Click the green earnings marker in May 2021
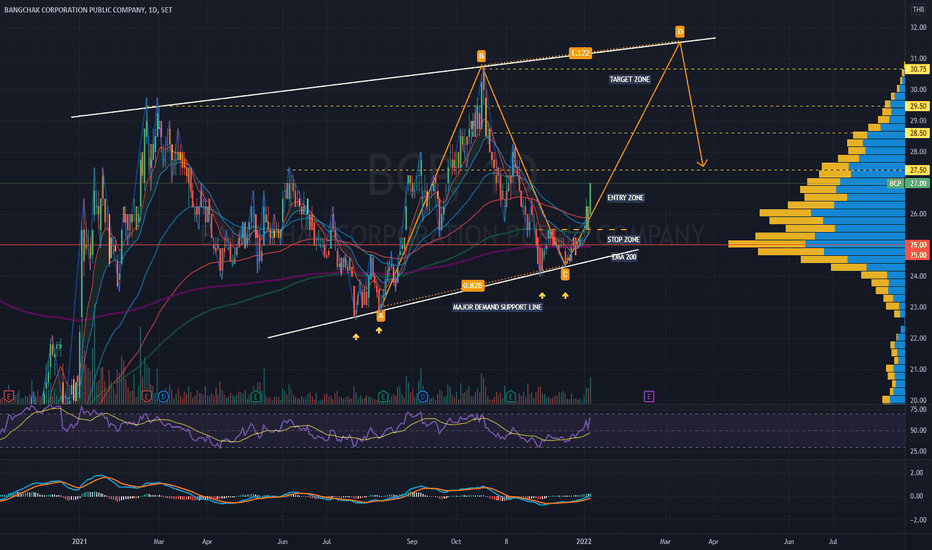 pos(256,396)
